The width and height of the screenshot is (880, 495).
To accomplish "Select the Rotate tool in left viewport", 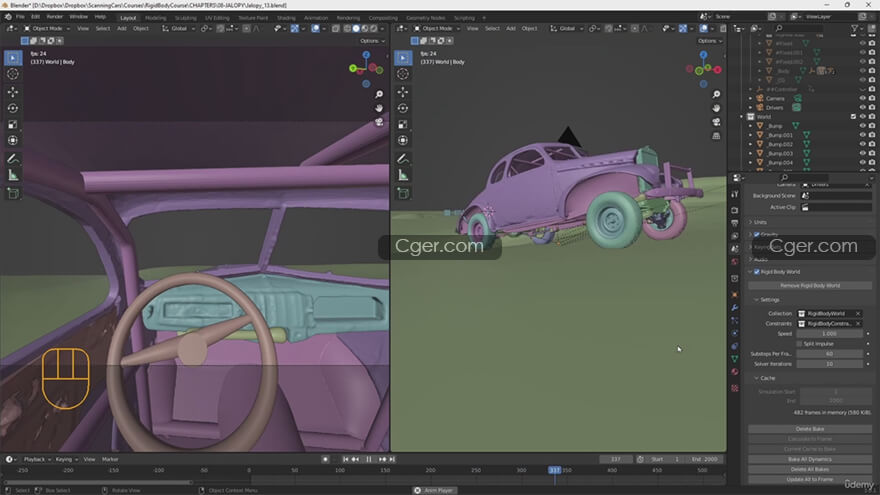I will pos(13,108).
